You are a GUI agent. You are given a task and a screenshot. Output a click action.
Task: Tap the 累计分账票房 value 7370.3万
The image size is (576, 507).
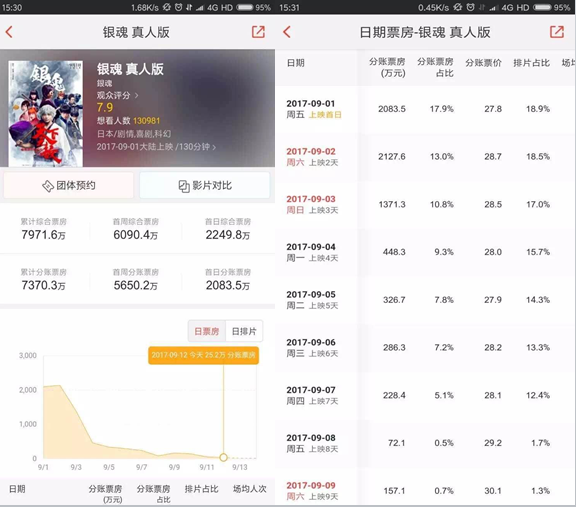[x=43, y=285]
